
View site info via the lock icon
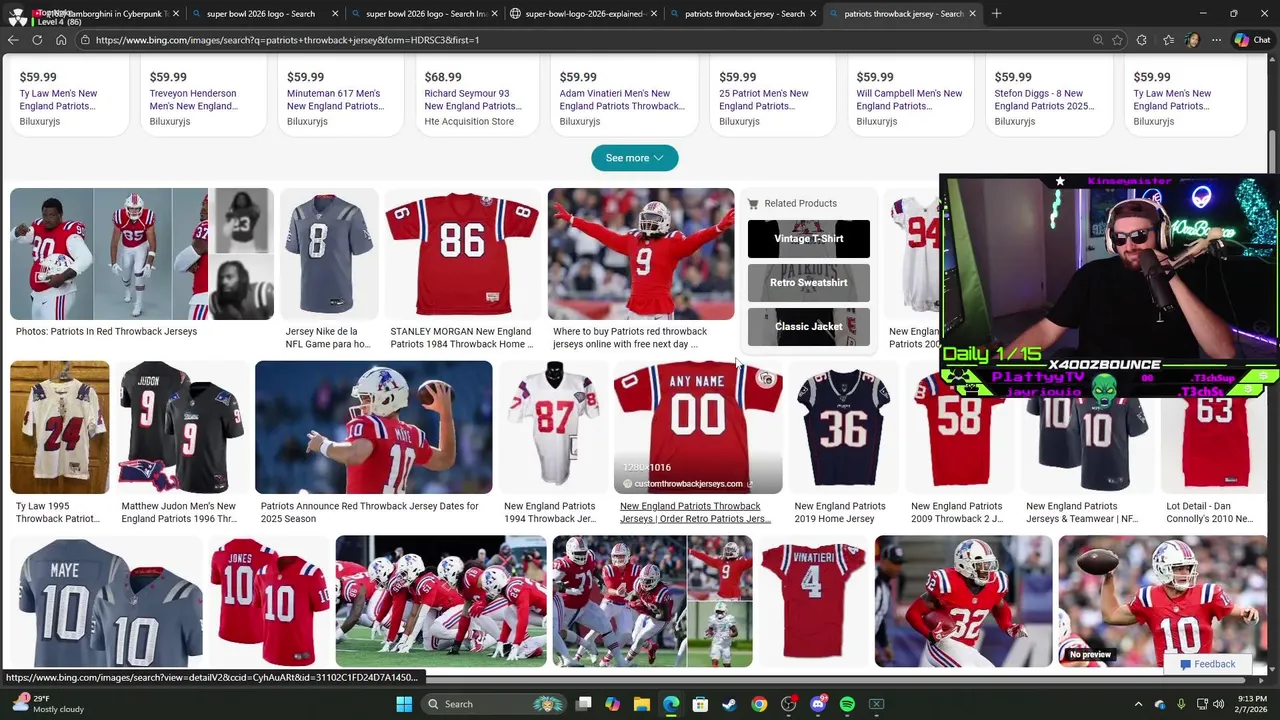pyautogui.click(x=86, y=40)
